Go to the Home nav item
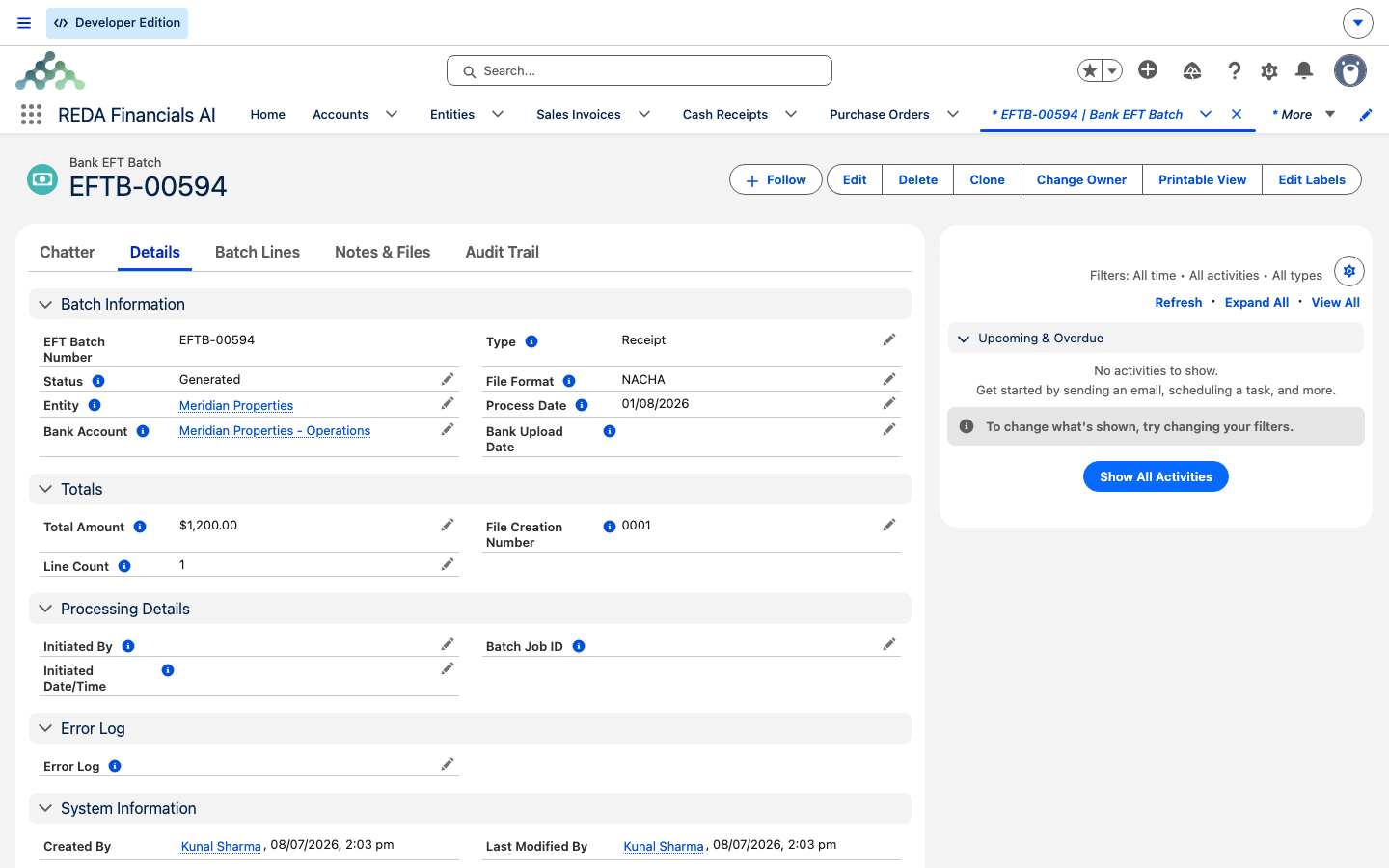This screenshot has height=868, width=1389. pyautogui.click(x=268, y=114)
